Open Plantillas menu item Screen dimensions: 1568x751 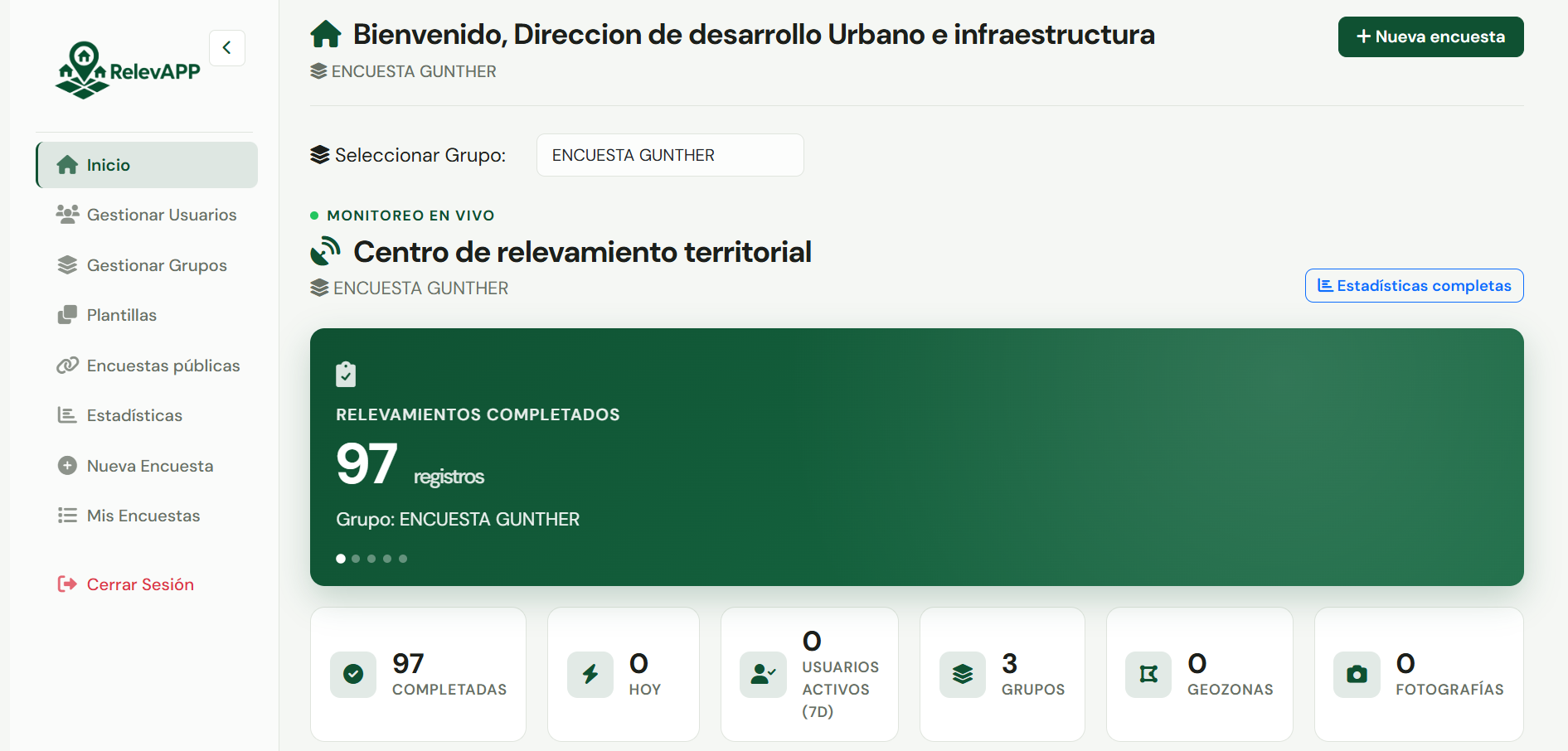(x=147, y=315)
